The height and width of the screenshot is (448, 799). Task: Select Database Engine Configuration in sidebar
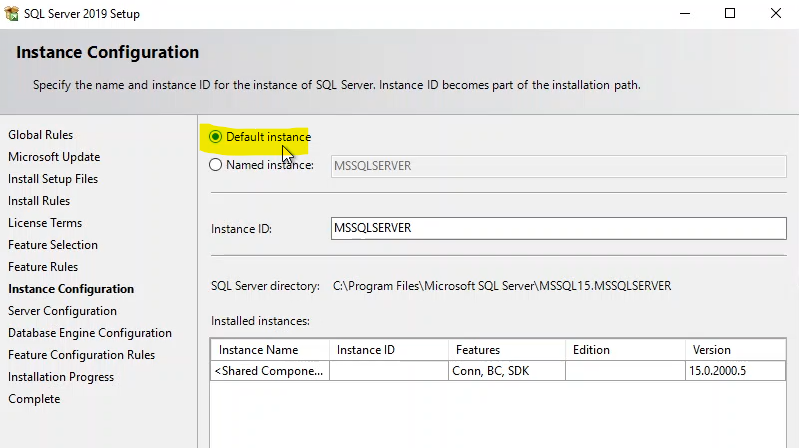tap(90, 333)
